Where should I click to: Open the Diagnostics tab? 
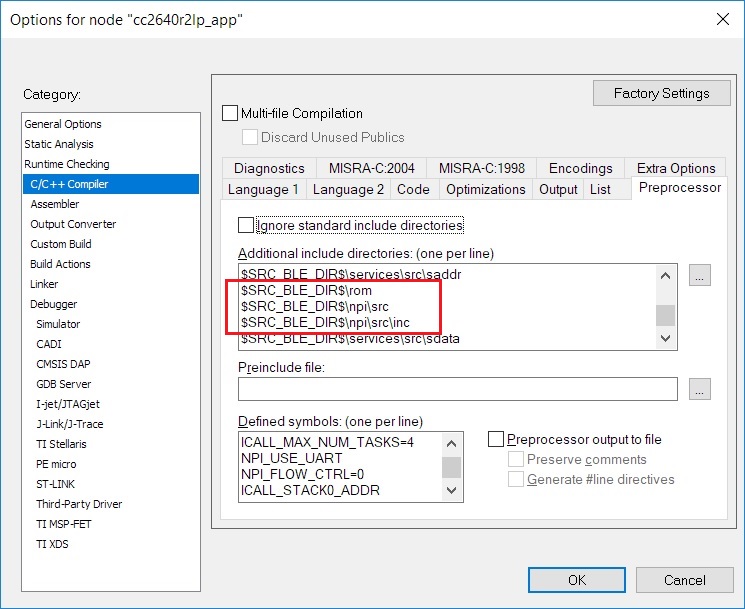pyautogui.click(x=269, y=168)
